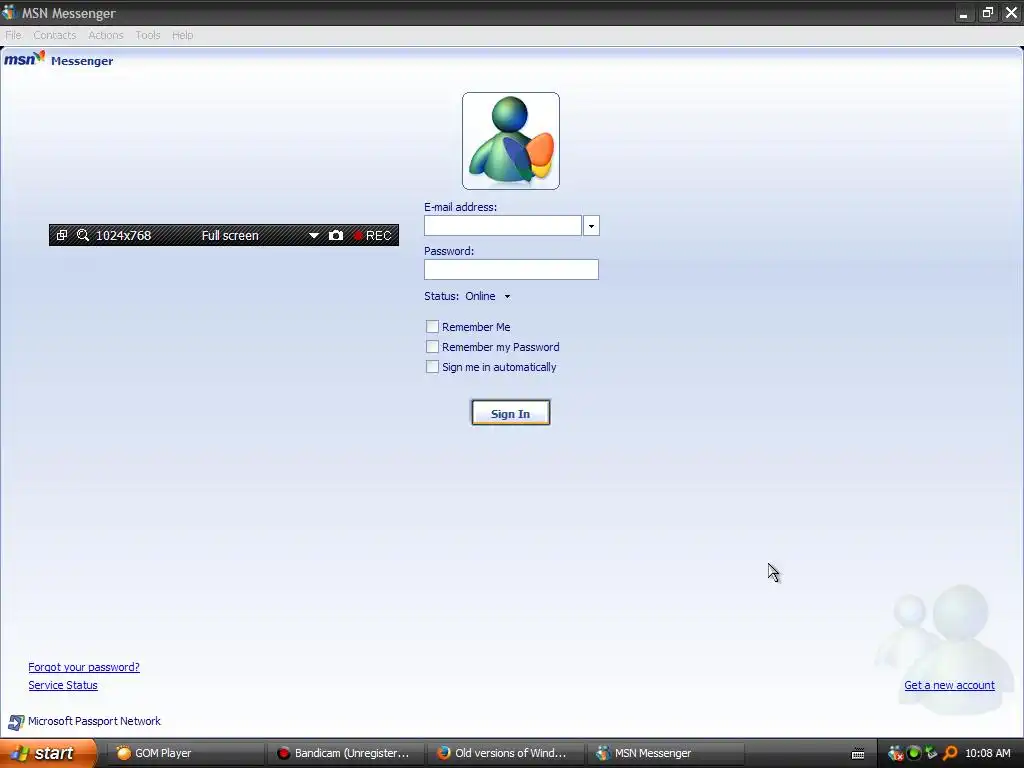This screenshot has width=1024, height=768.
Task: Click the Bandicam magnifier find-window icon
Action: tap(83, 235)
